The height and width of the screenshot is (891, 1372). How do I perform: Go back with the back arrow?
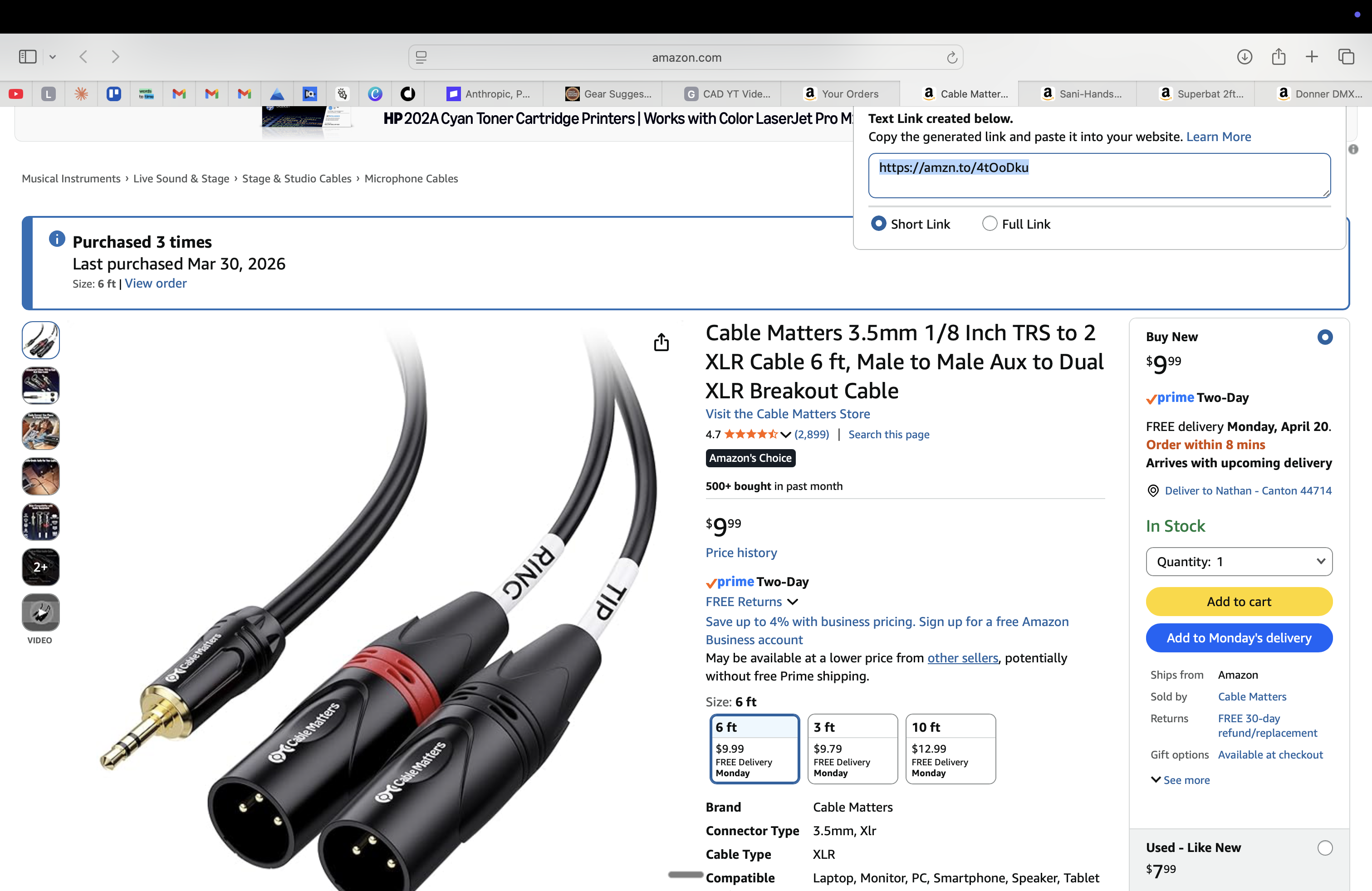[83, 56]
